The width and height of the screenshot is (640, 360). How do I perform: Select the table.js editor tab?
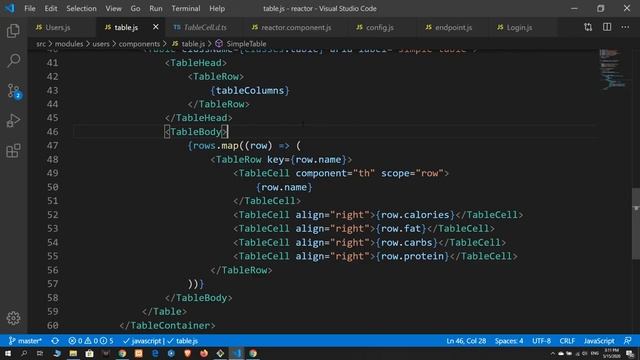(126, 27)
